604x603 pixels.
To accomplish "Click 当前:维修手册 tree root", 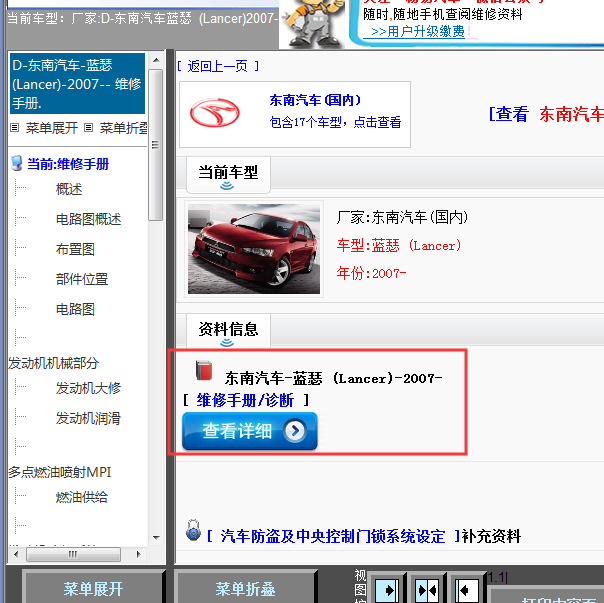I will click(x=68, y=164).
